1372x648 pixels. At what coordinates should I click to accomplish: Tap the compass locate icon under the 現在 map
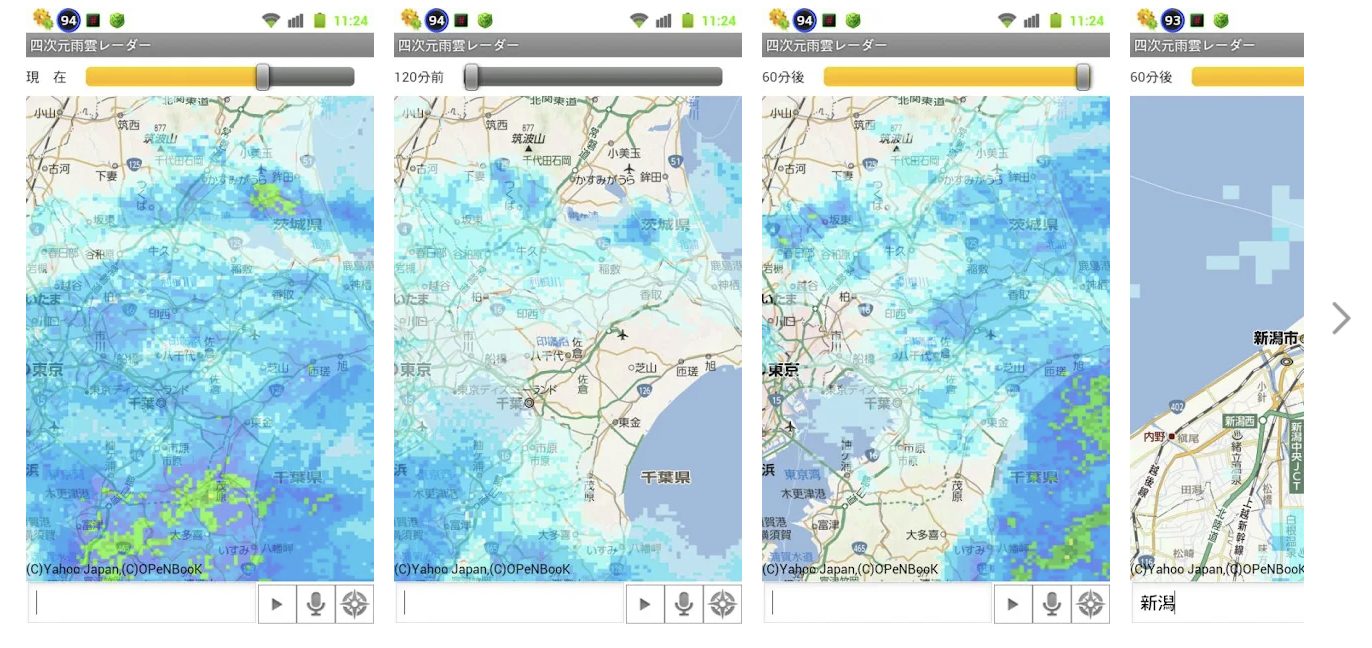pyautogui.click(x=355, y=604)
